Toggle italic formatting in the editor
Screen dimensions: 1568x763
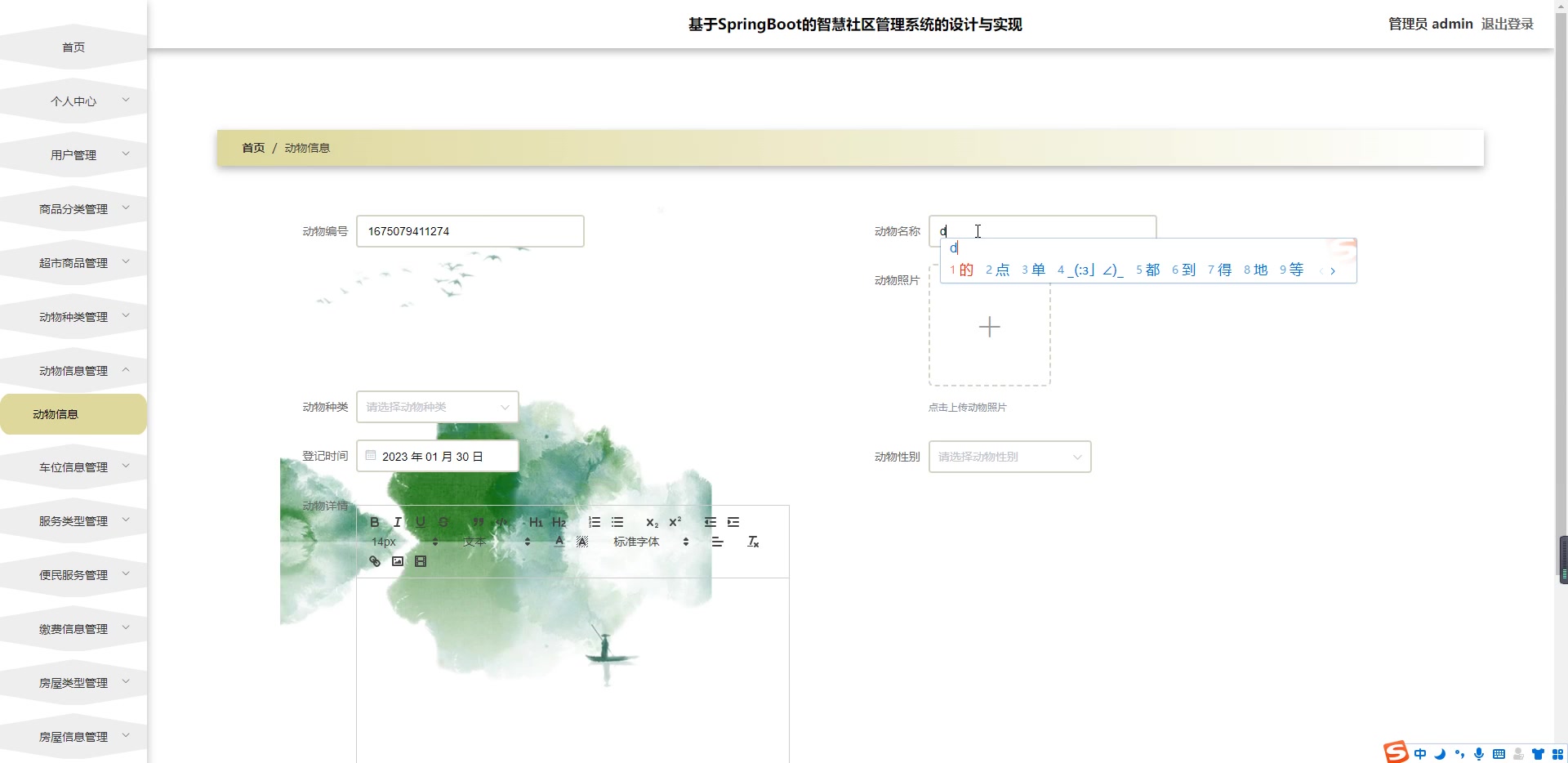(398, 522)
